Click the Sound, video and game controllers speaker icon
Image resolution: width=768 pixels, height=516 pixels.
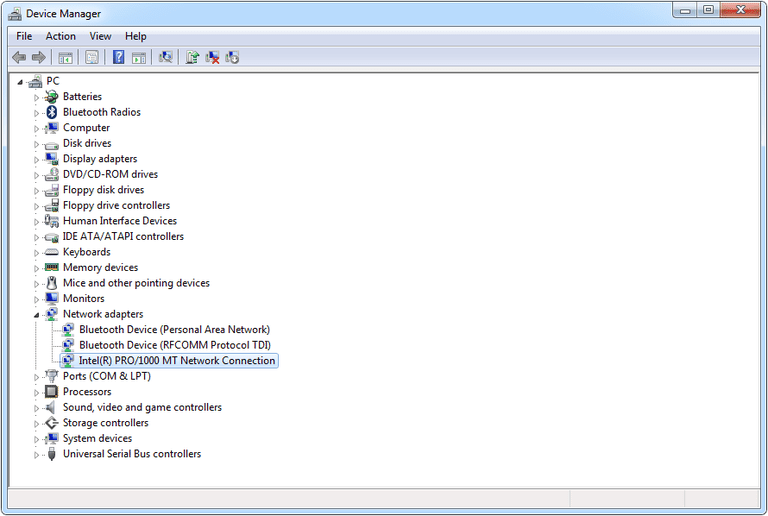50,407
